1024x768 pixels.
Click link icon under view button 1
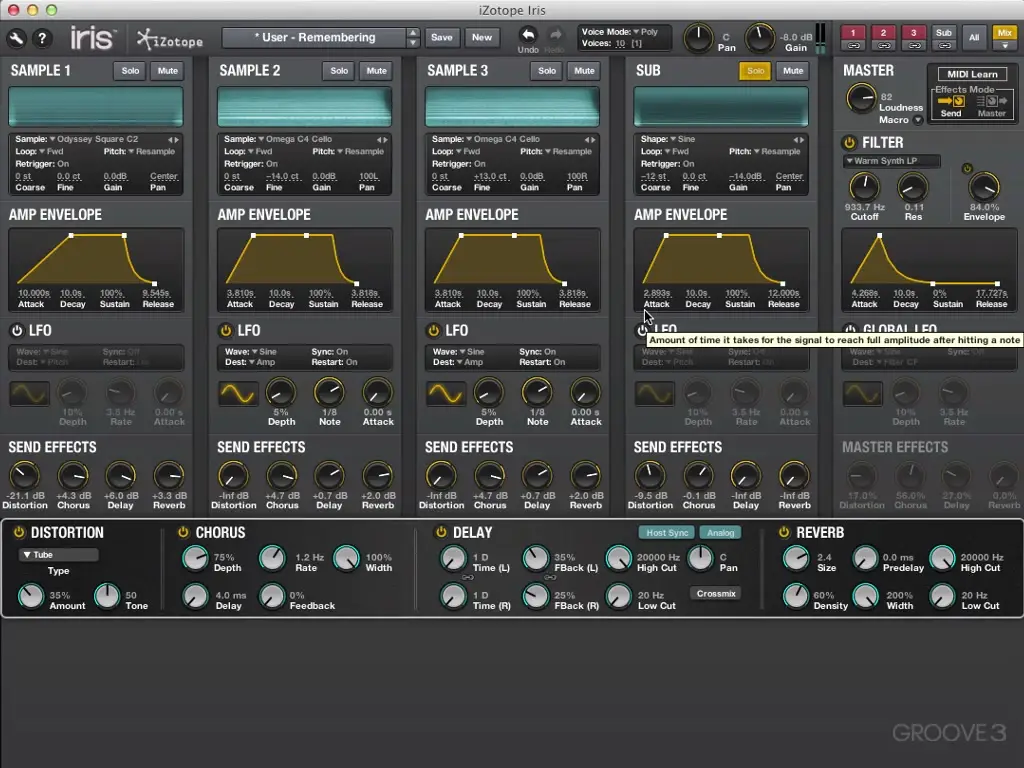click(853, 46)
